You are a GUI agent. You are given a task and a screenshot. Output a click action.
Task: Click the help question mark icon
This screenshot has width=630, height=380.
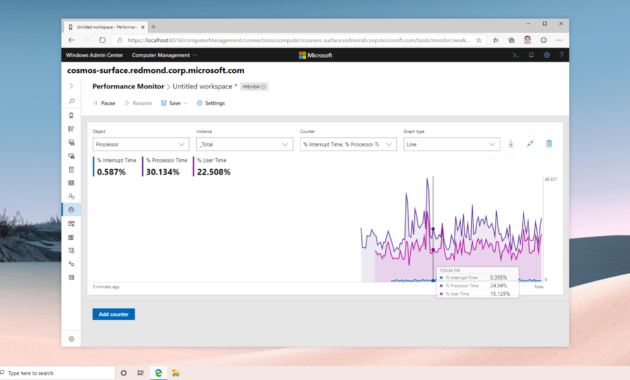coord(561,55)
